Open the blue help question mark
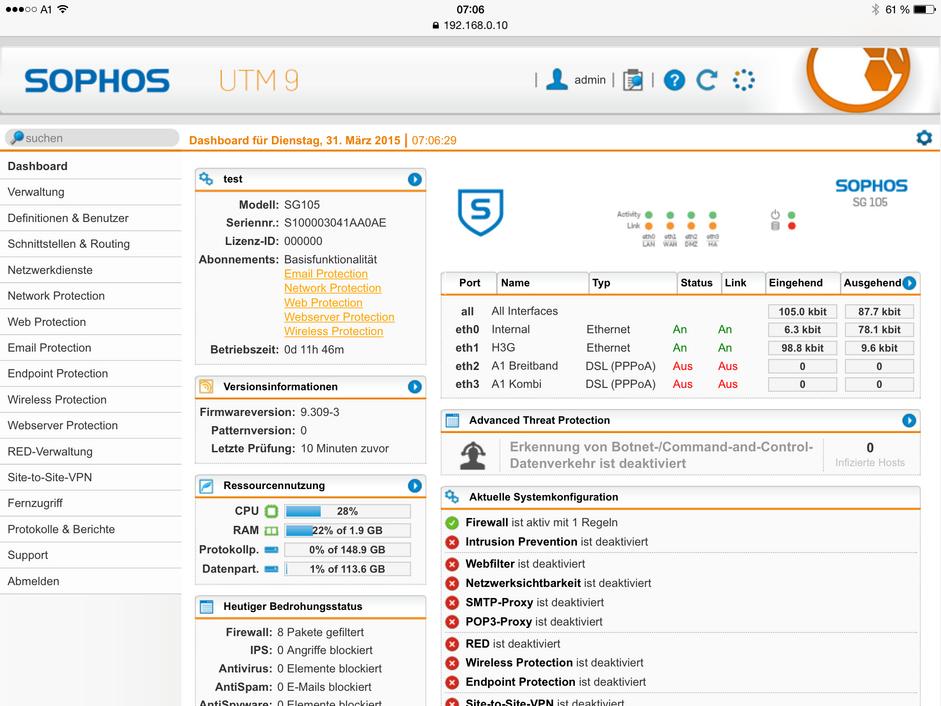The image size is (941, 706). pyautogui.click(x=675, y=80)
